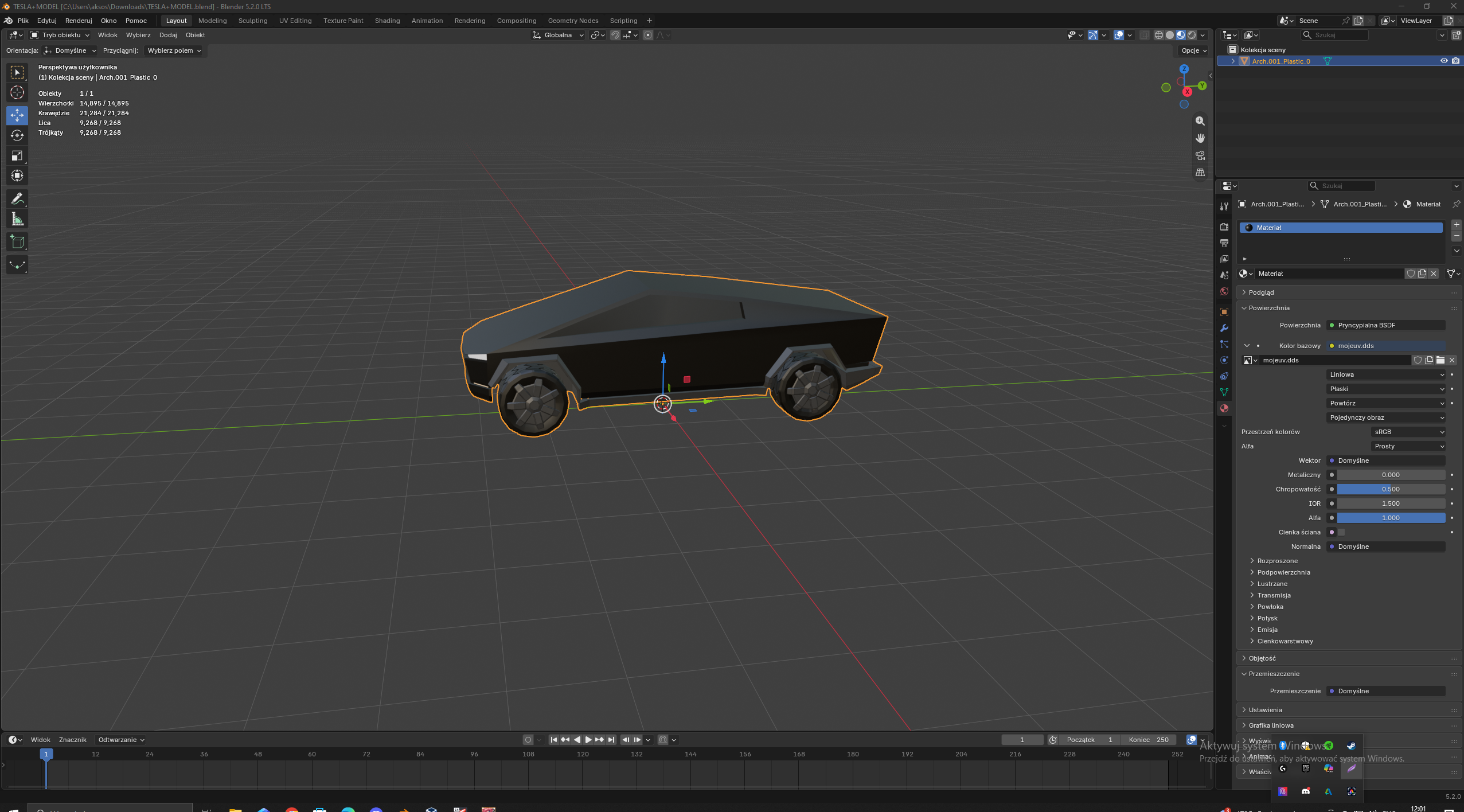The image size is (1464, 812).
Task: Expand the Podgląd panel
Action: coord(1260,292)
